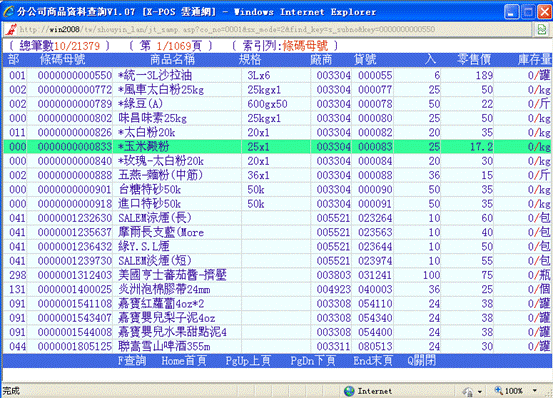Select the highlighted 玉米澱粉 row
This screenshot has width=553, height=398.
[x=277, y=147]
